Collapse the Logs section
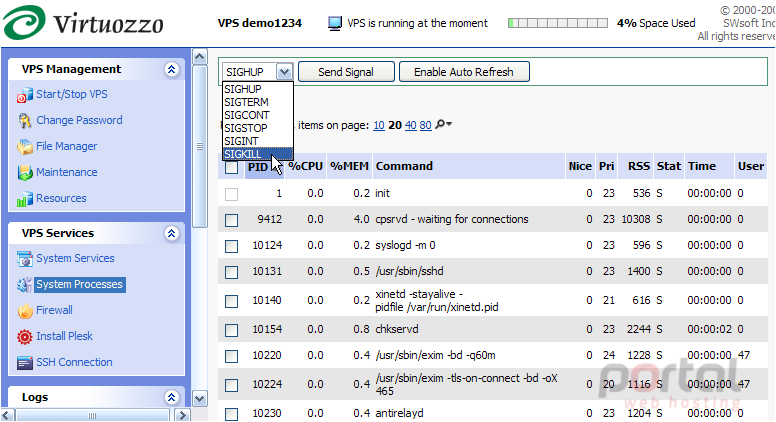Screen dimensions: 776x422 point(171,397)
